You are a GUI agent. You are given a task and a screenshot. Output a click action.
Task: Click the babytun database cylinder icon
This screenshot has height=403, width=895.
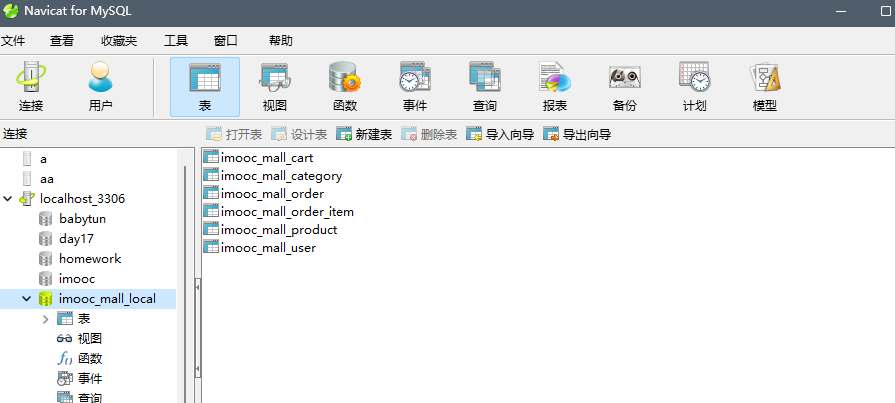[x=45, y=219]
